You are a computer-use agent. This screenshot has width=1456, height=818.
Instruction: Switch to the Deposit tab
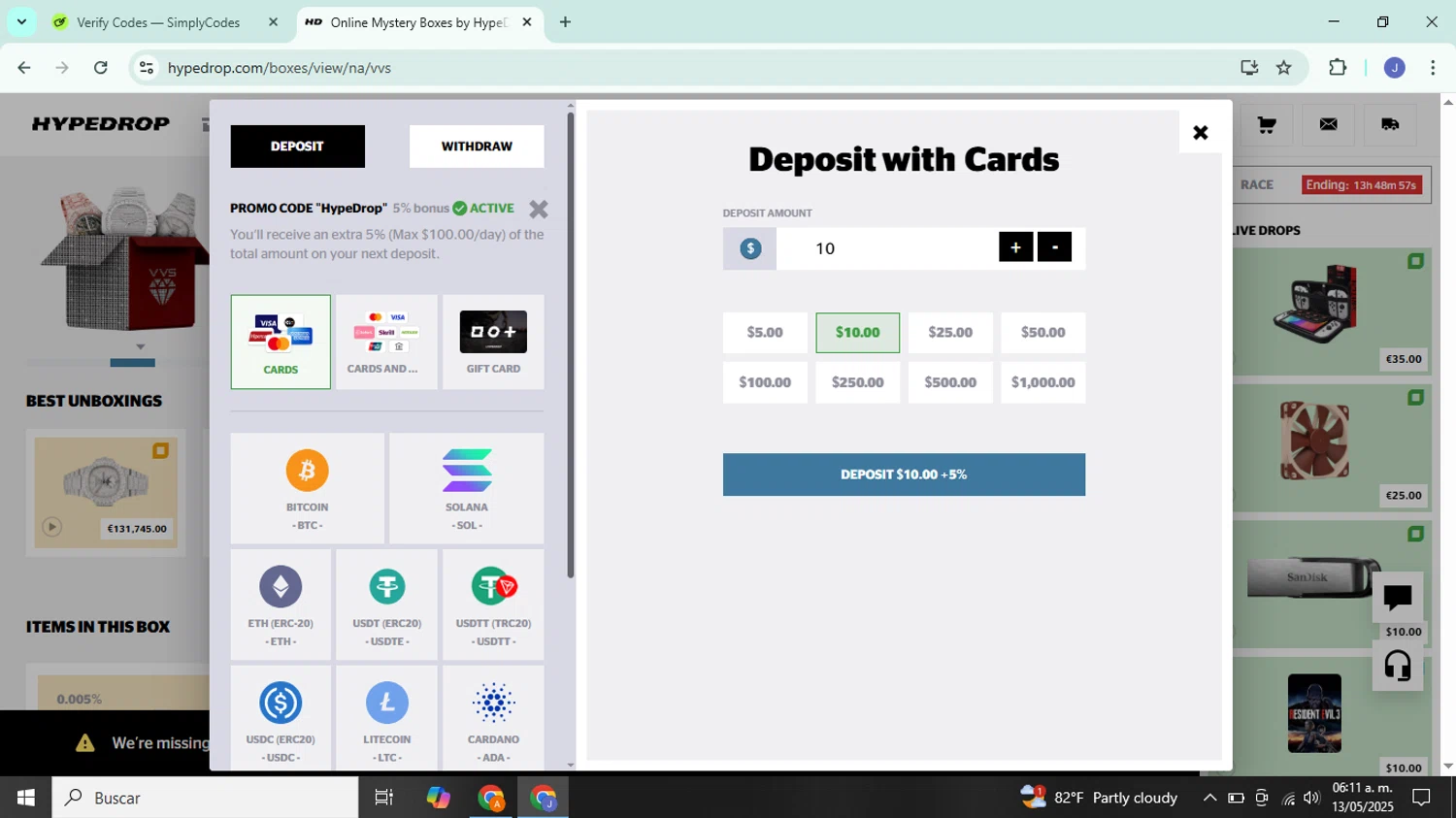pyautogui.click(x=298, y=147)
